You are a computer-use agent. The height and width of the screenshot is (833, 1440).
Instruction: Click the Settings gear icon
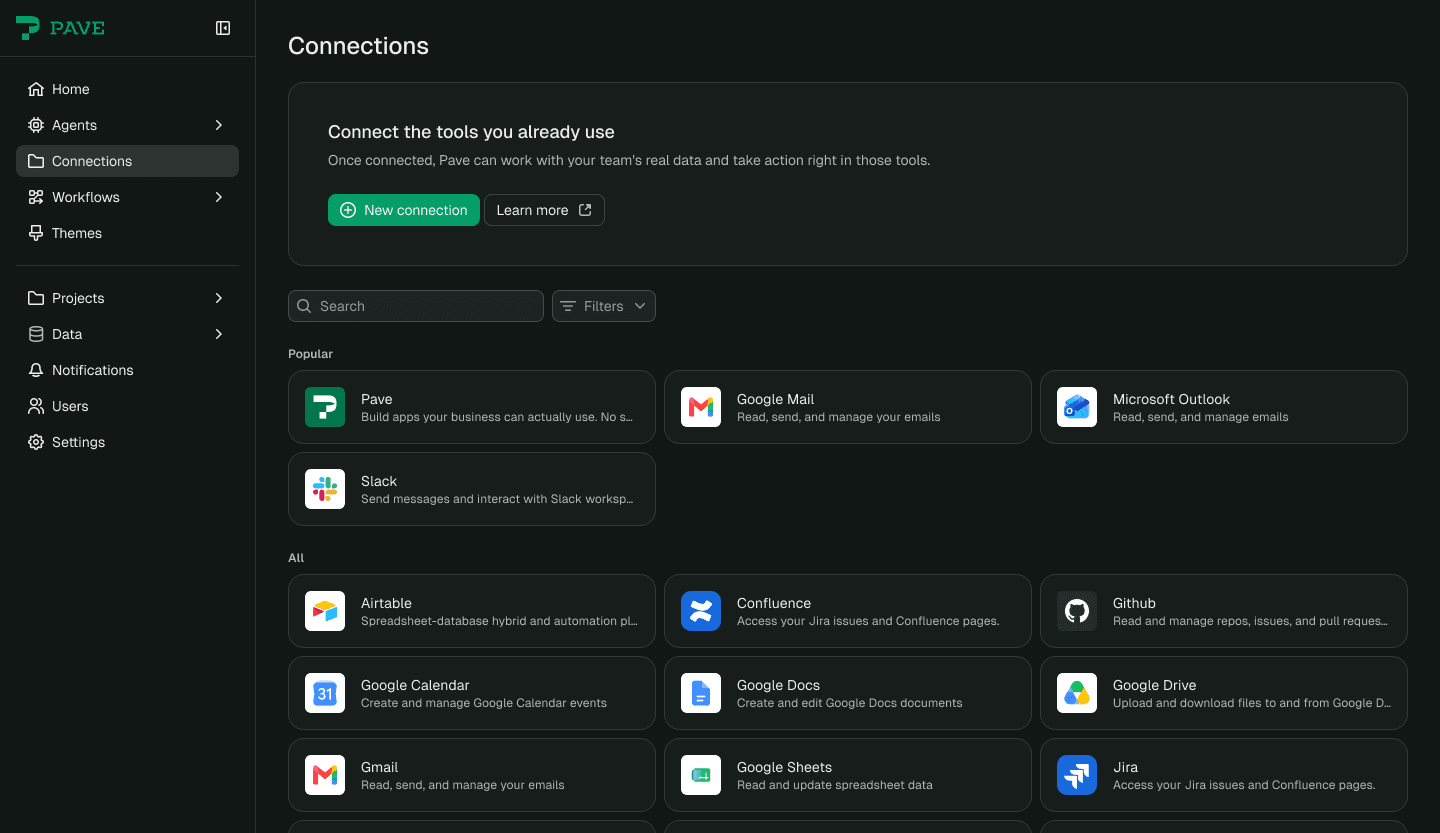tap(36, 442)
